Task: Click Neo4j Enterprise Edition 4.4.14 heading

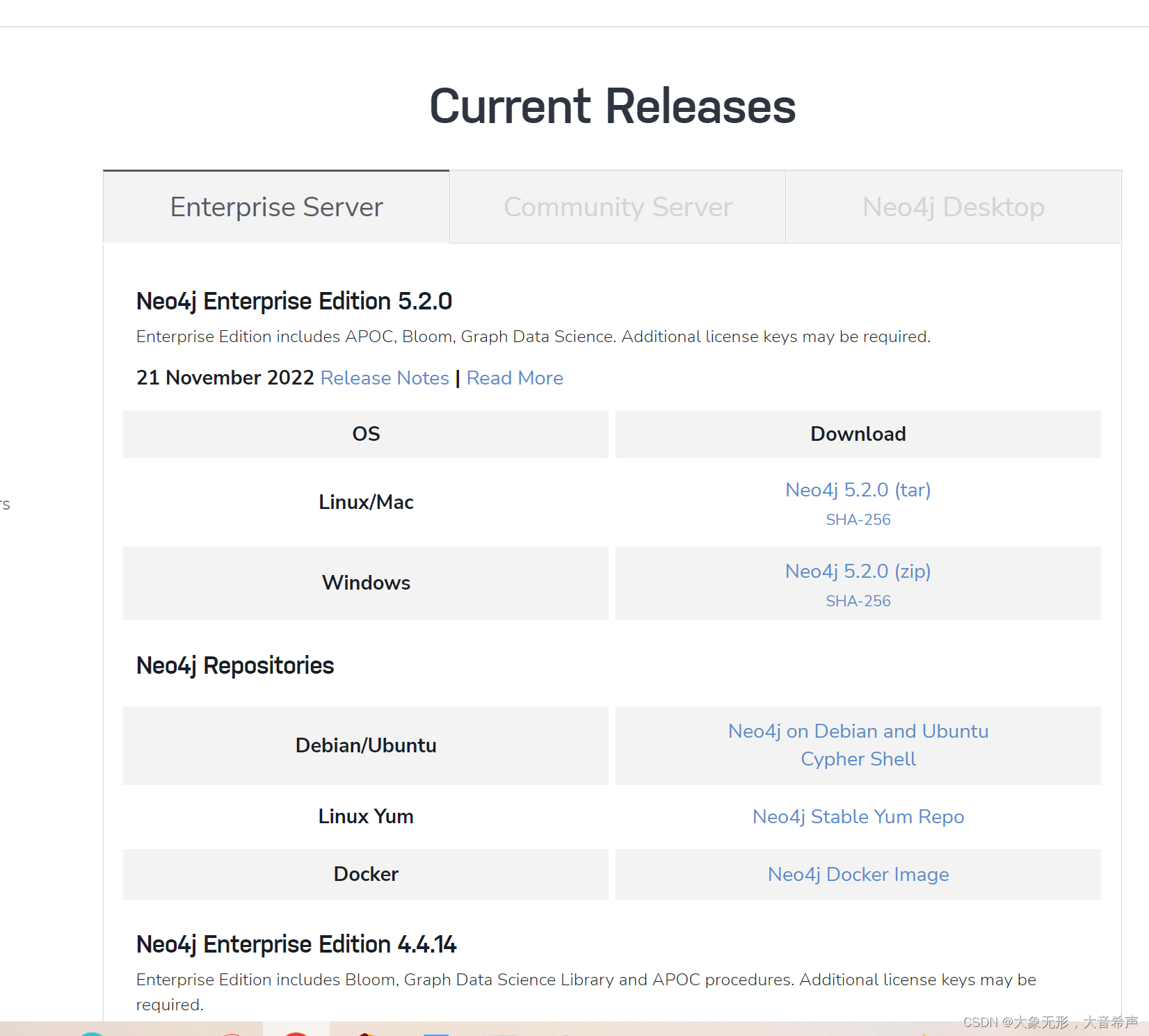Action: coord(296,944)
